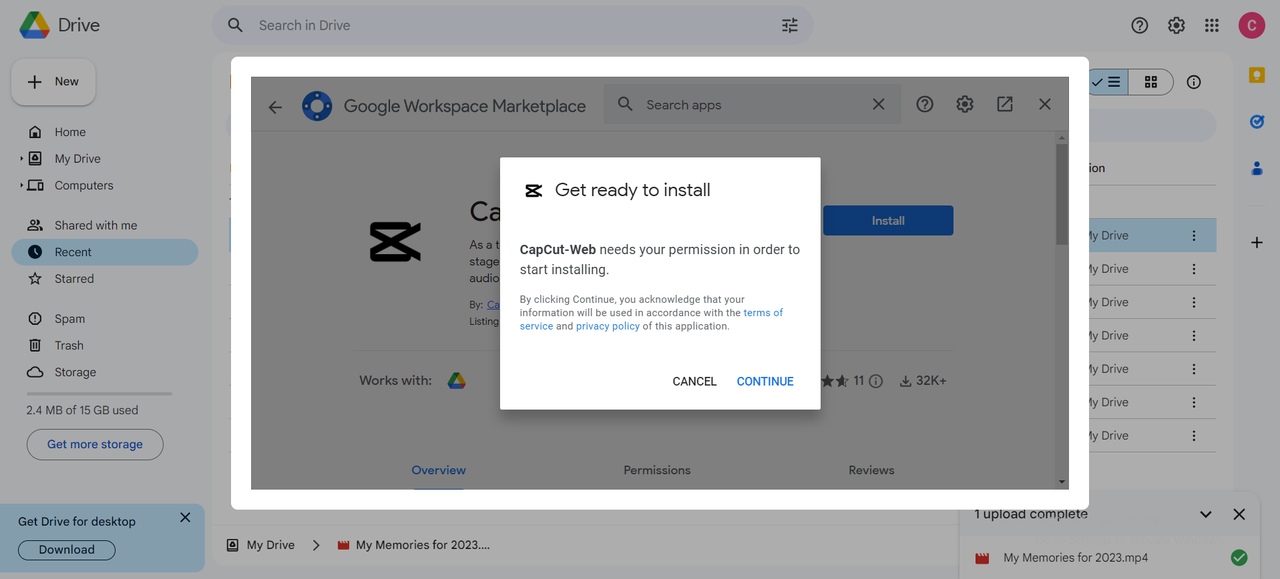This screenshot has height=579, width=1280.
Task: Click the 32K+ downloads count
Action: coord(923,381)
